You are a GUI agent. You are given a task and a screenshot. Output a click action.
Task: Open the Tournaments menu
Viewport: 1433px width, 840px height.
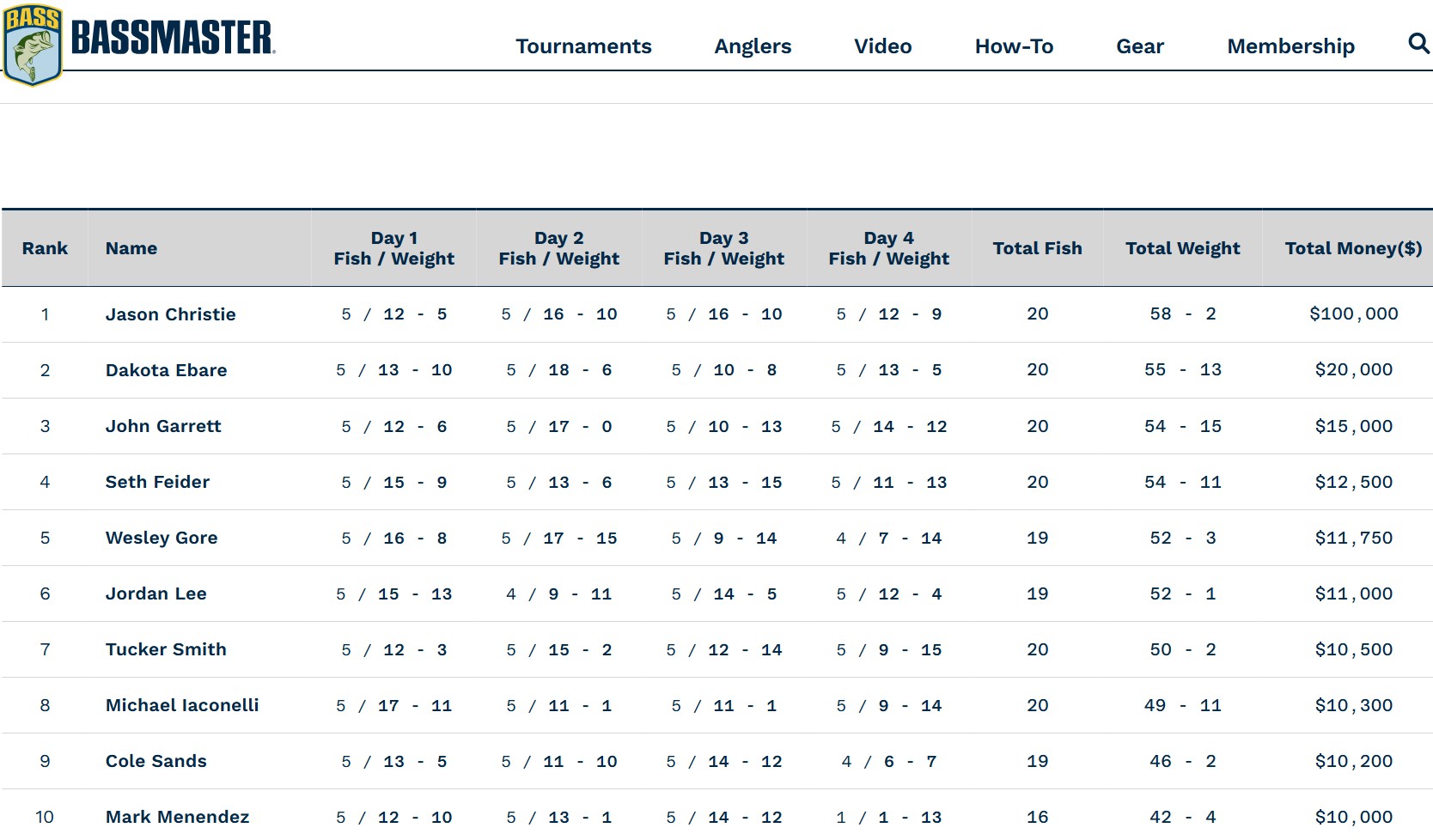(583, 46)
